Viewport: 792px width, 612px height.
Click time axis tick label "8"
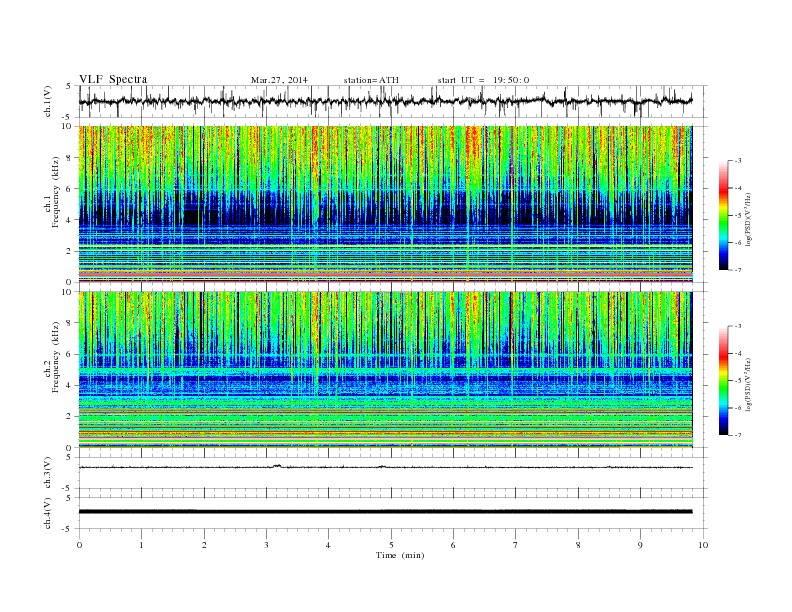pos(578,545)
